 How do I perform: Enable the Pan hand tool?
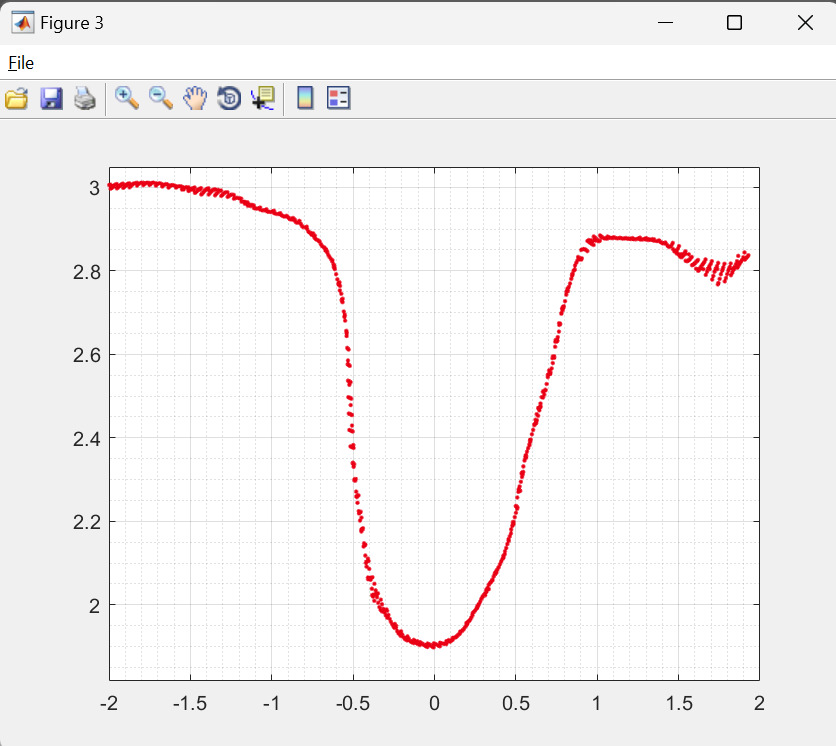point(195,98)
